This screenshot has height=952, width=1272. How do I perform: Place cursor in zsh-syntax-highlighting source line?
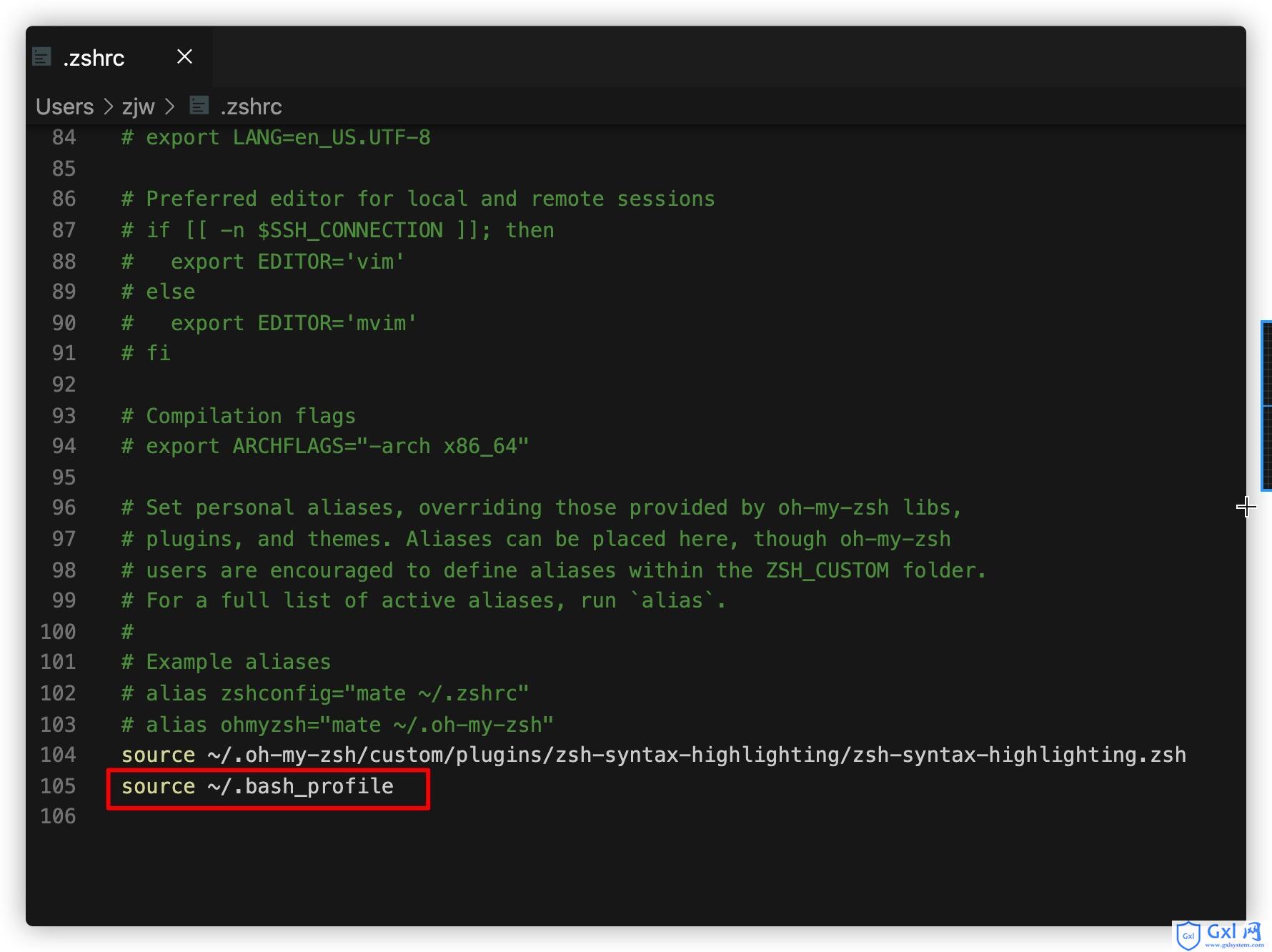coord(653,755)
